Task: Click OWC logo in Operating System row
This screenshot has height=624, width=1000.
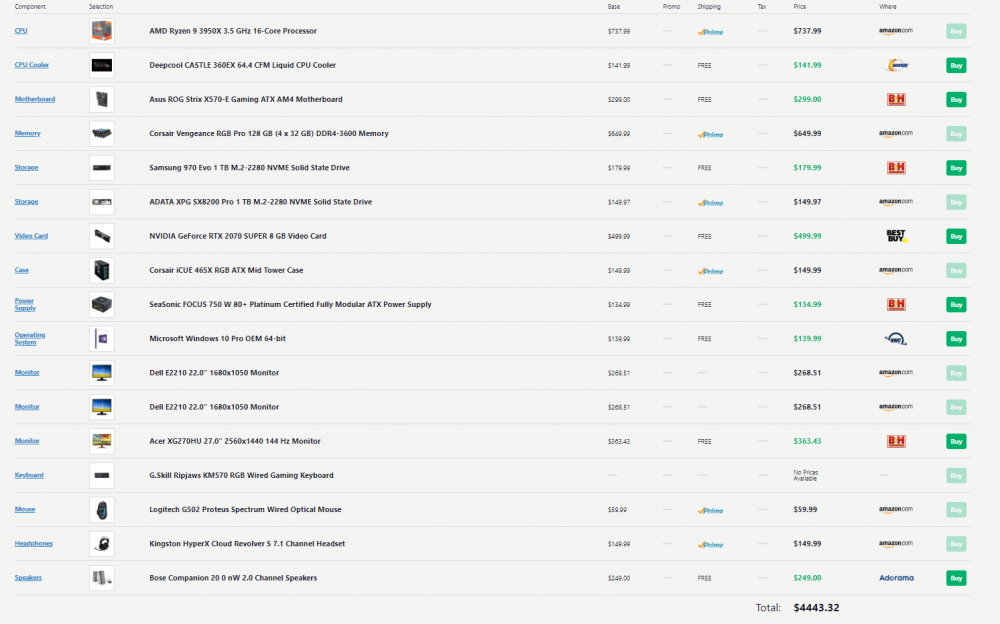Action: coord(896,339)
